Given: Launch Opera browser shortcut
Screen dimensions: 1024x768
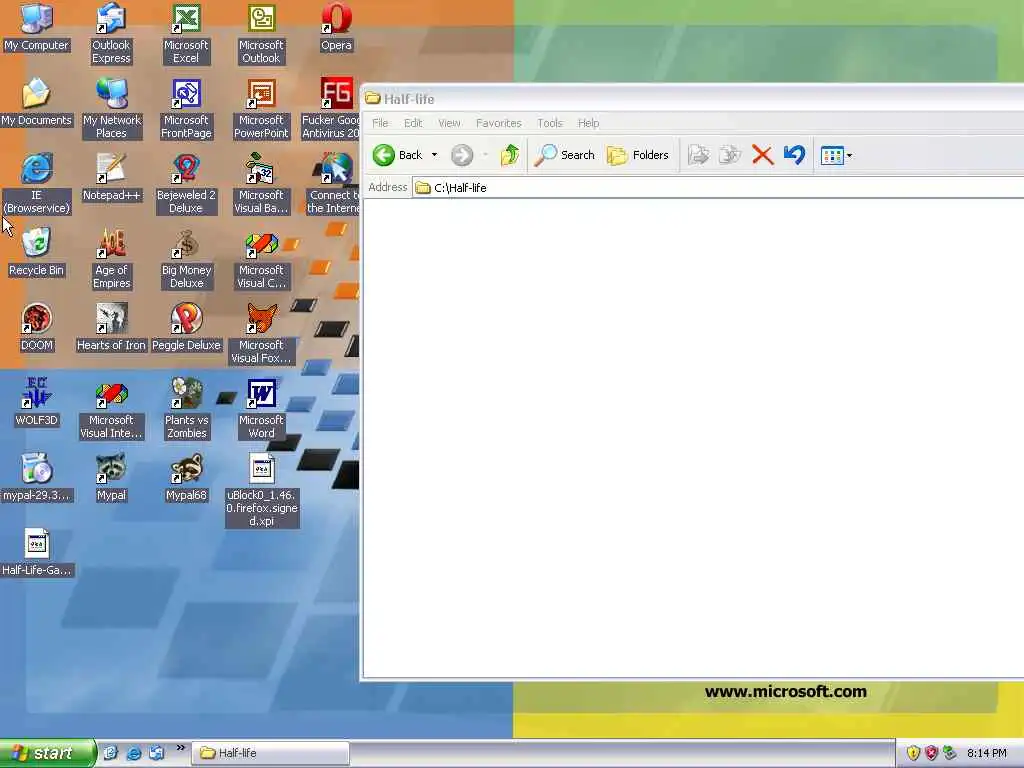Looking at the screenshot, I should click(336, 27).
